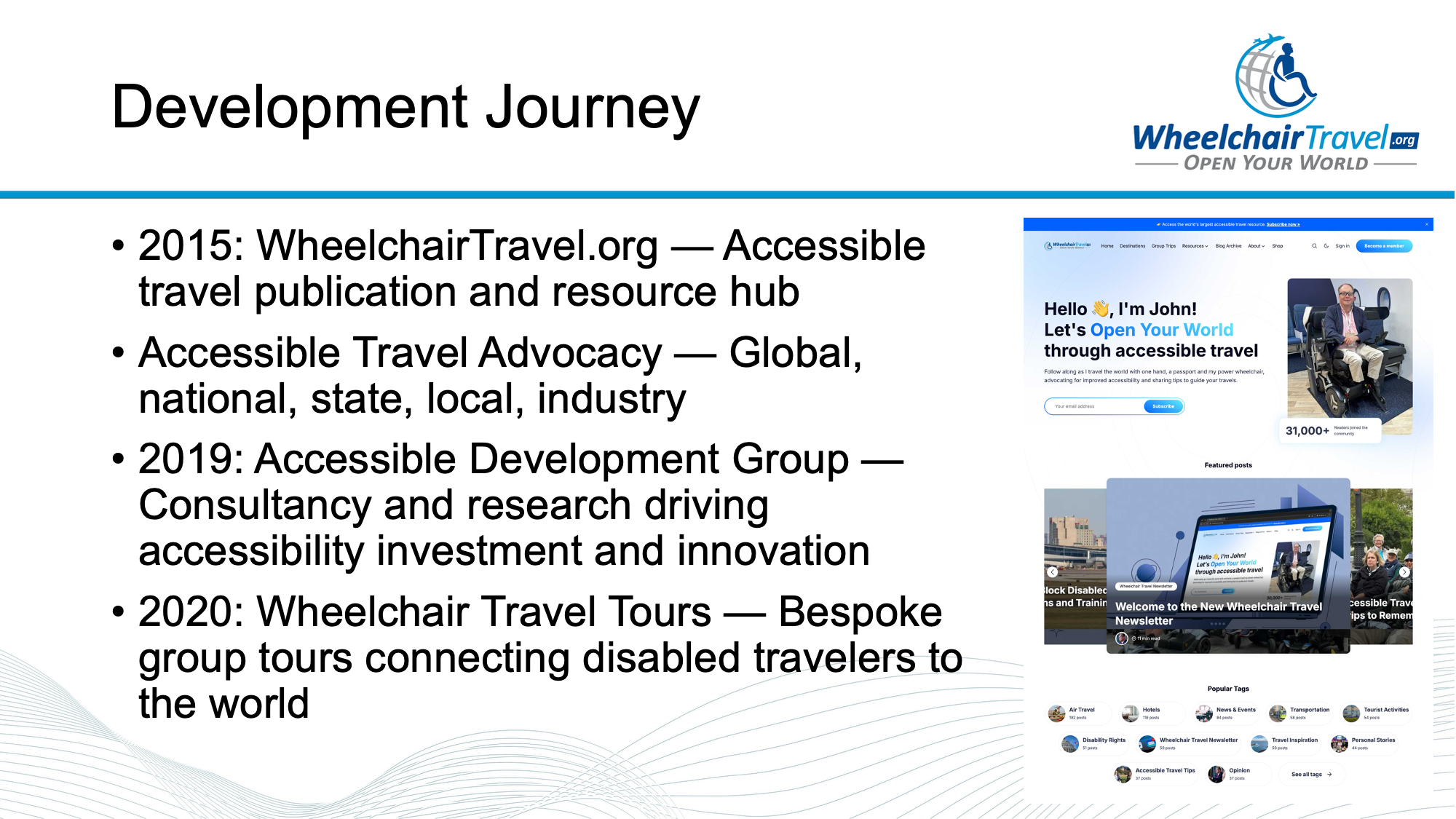The image size is (1456, 819).
Task: Open Group Trips from the navigation bar
Action: tap(1163, 246)
